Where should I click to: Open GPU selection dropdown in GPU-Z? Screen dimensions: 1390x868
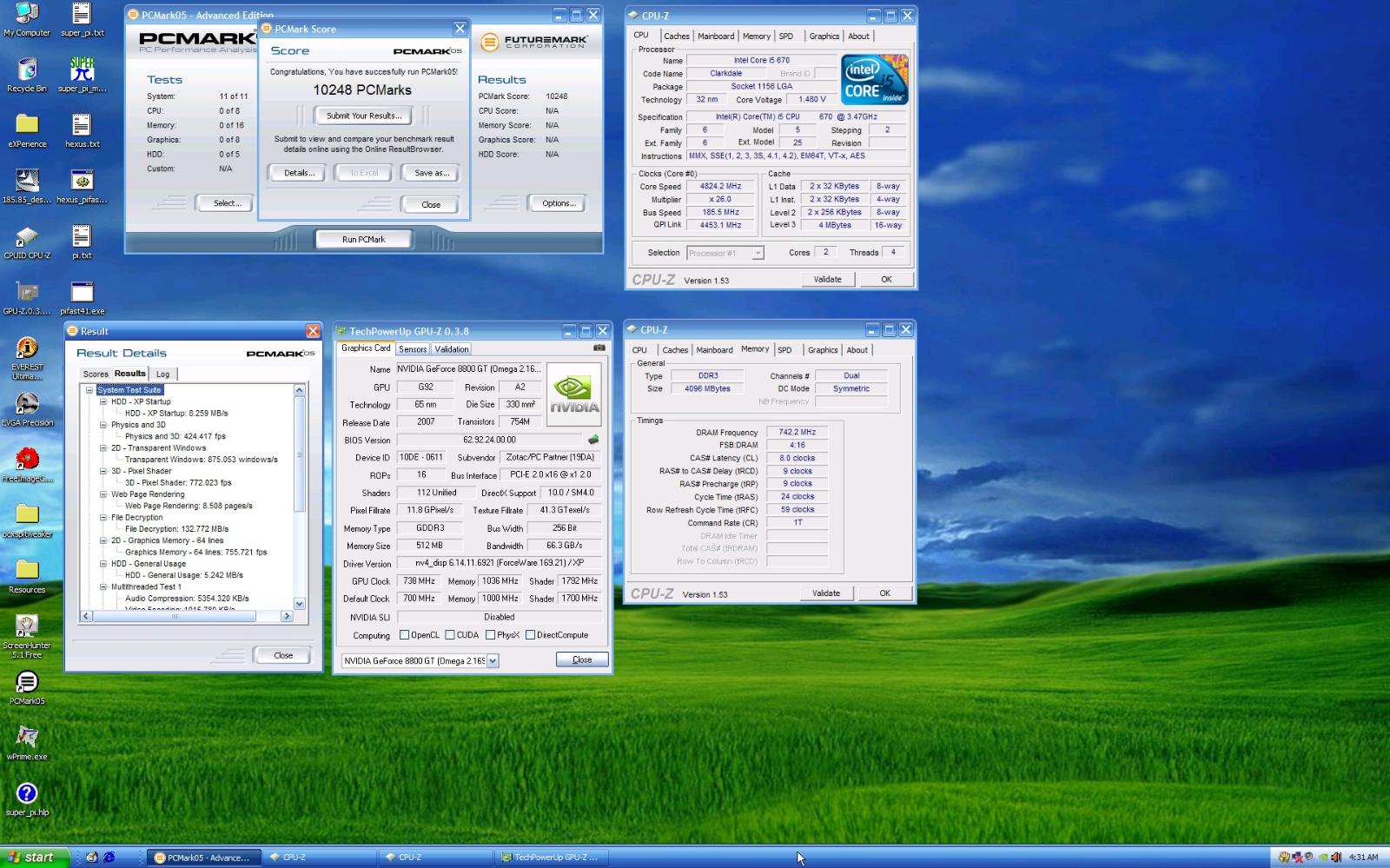[493, 660]
